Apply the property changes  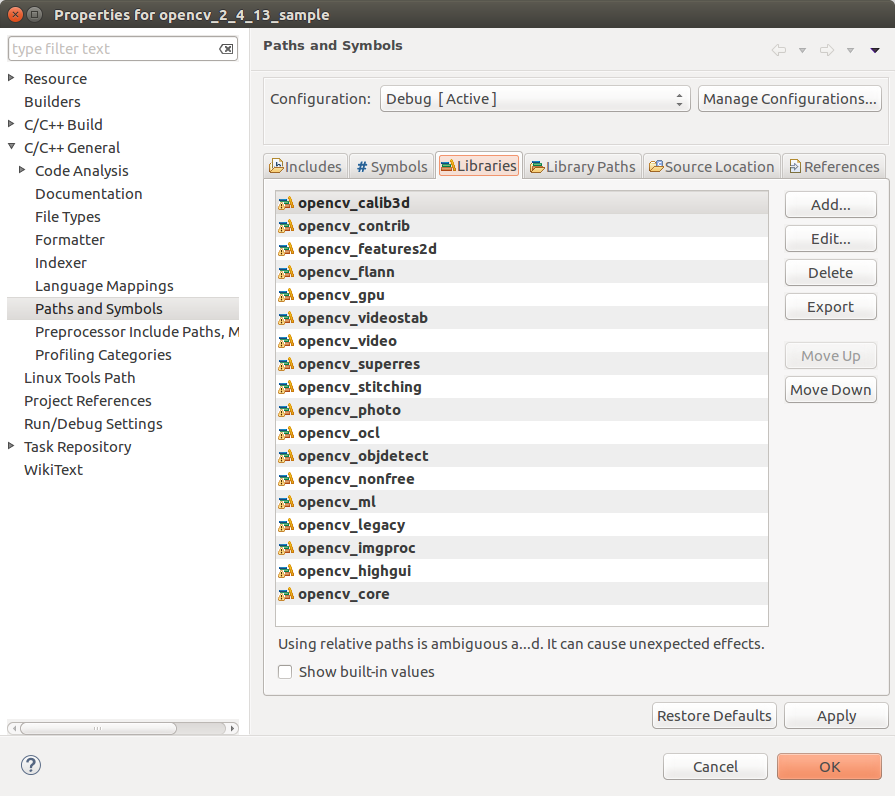click(836, 716)
